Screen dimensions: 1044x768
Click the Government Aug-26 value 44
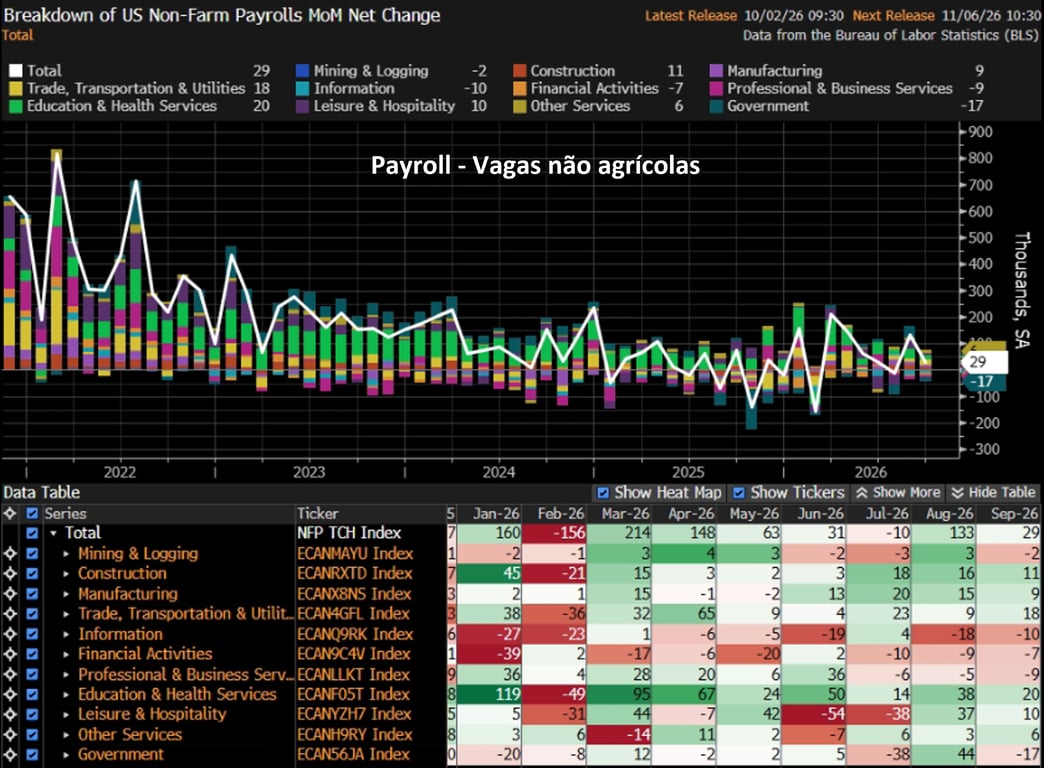(x=943, y=754)
